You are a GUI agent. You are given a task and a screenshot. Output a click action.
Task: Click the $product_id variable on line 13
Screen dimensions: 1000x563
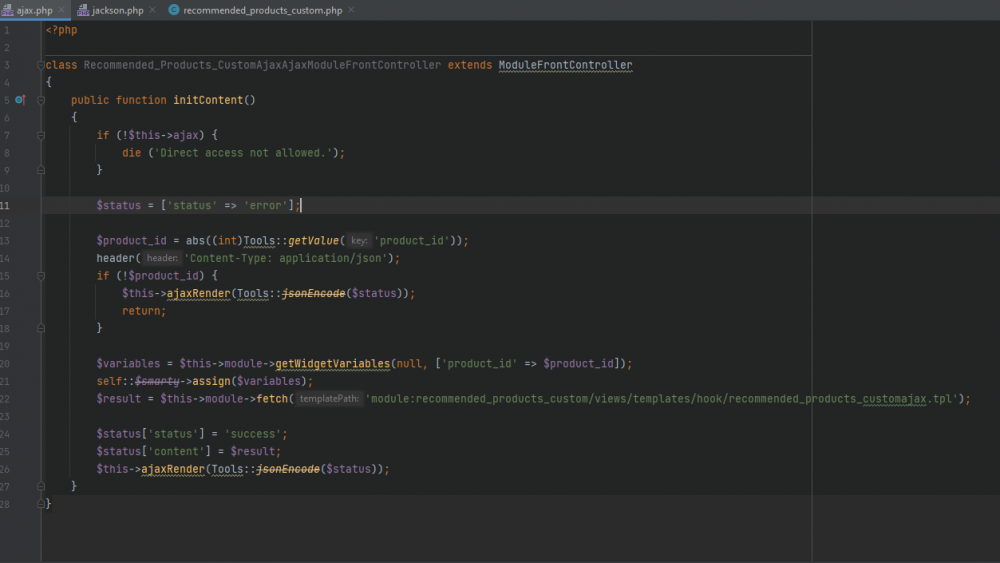pos(131,240)
